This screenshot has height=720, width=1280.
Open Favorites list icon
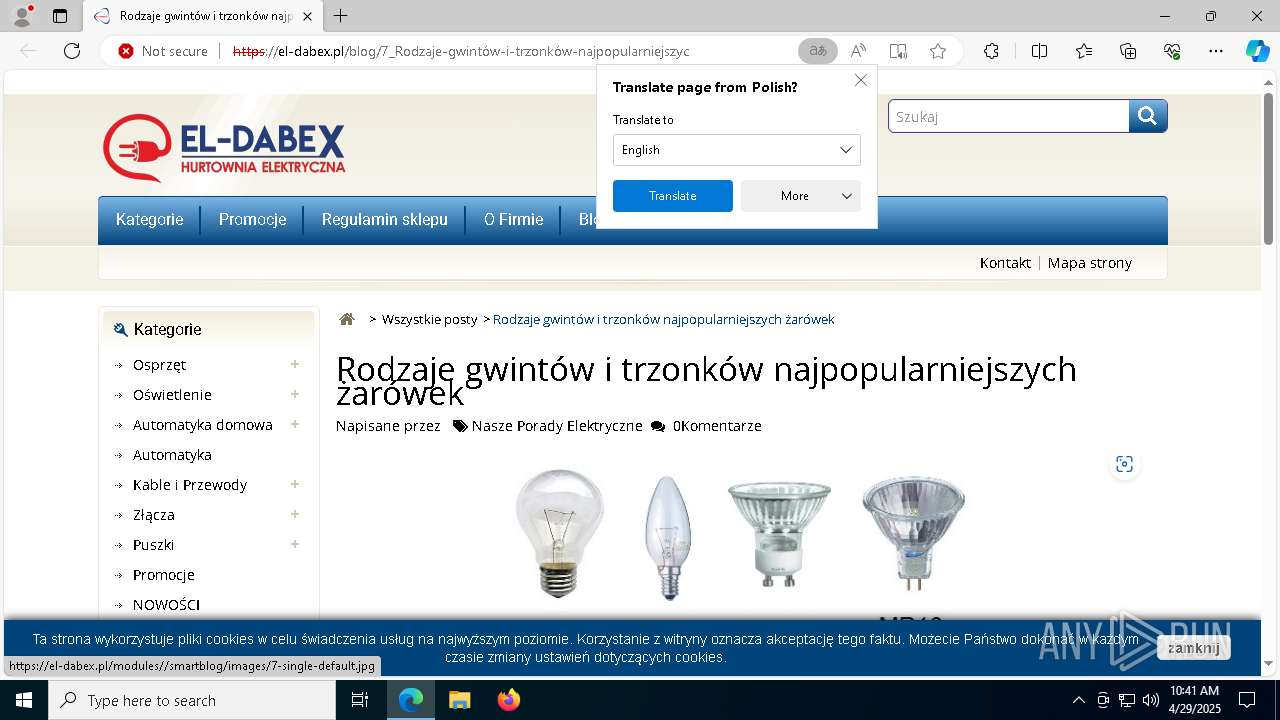pyautogui.click(x=1084, y=51)
